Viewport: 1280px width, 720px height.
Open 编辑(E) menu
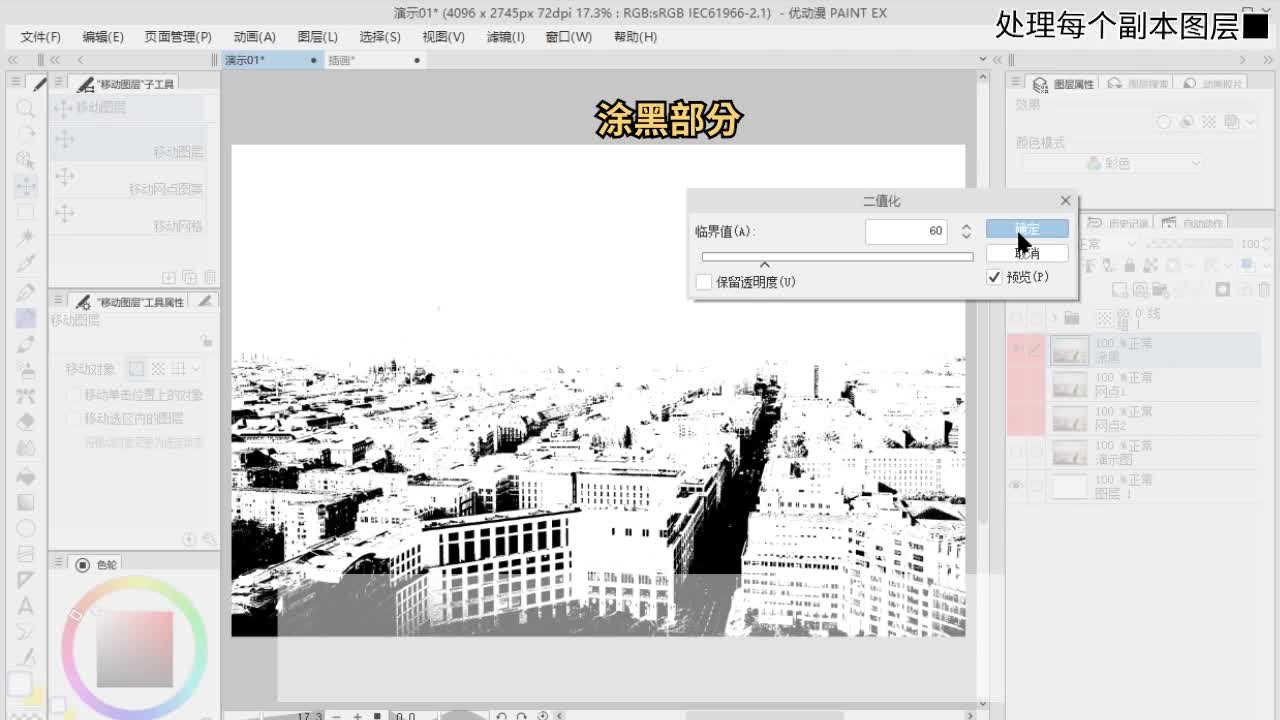(103, 37)
